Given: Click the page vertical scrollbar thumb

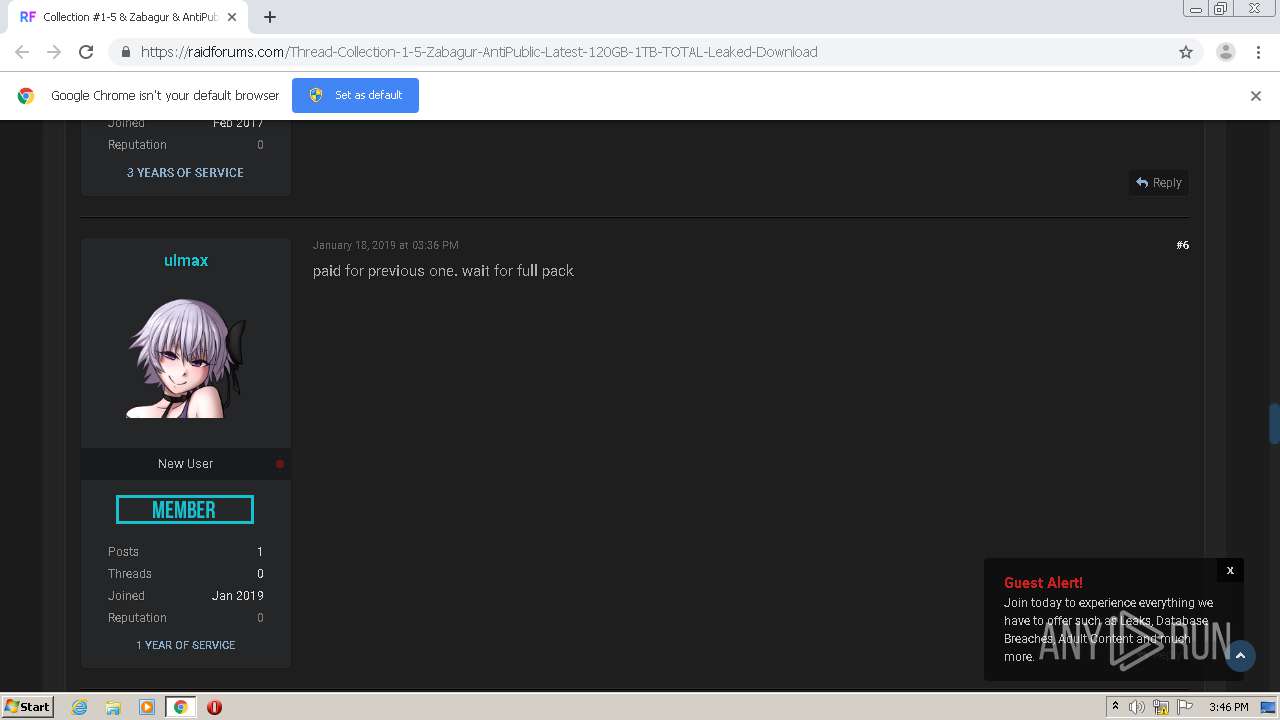Looking at the screenshot, I should point(1274,423).
